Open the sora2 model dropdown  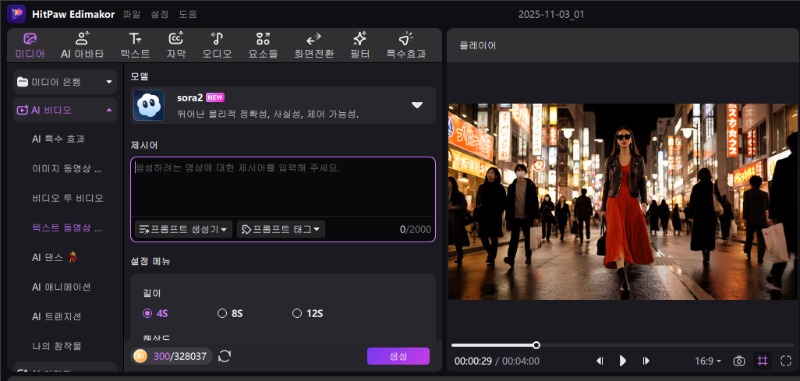[x=417, y=105]
